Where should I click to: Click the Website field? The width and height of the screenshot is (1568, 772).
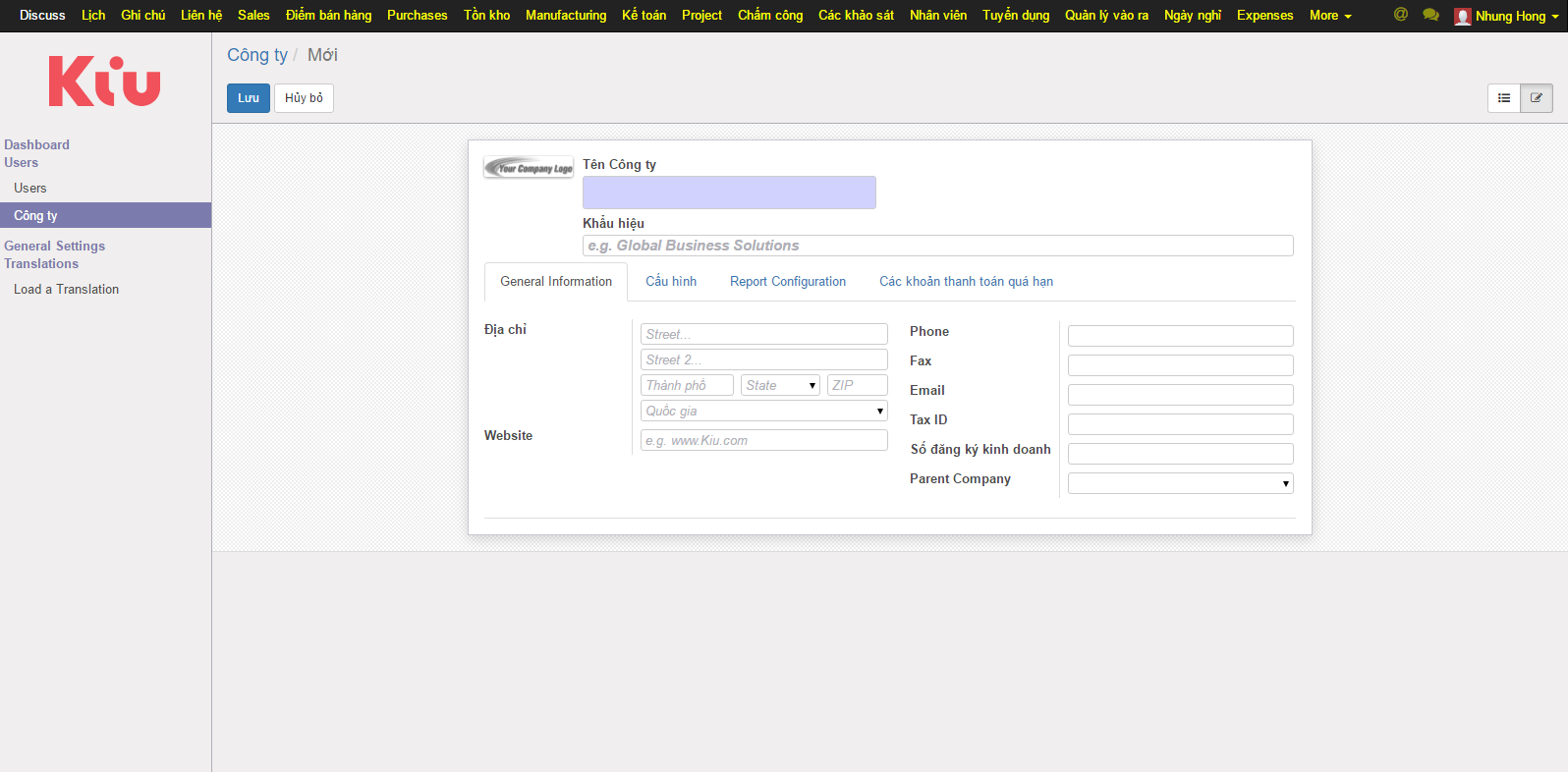tap(764, 440)
